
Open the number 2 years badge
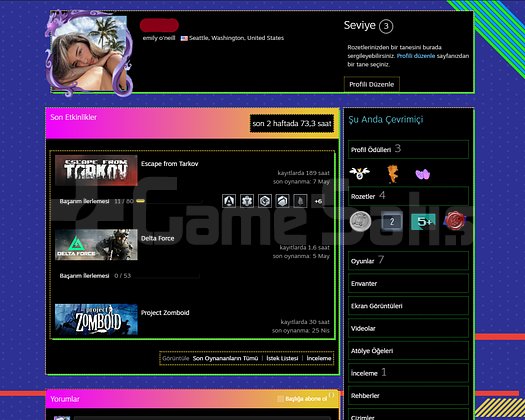[x=392, y=221]
